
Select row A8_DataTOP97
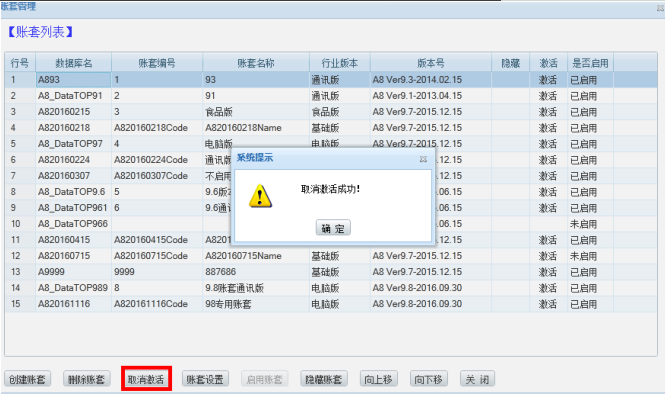pyautogui.click(x=331, y=144)
